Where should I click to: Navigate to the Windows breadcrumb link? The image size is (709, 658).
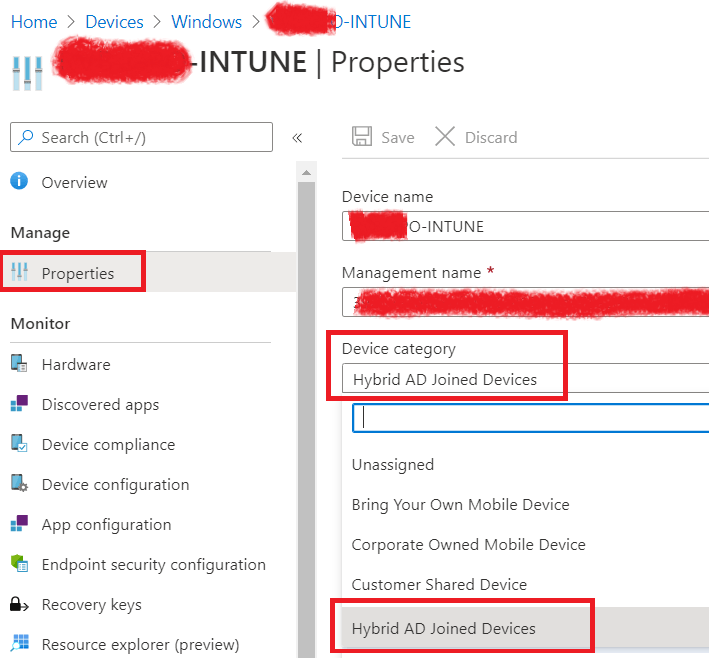pyautogui.click(x=206, y=22)
